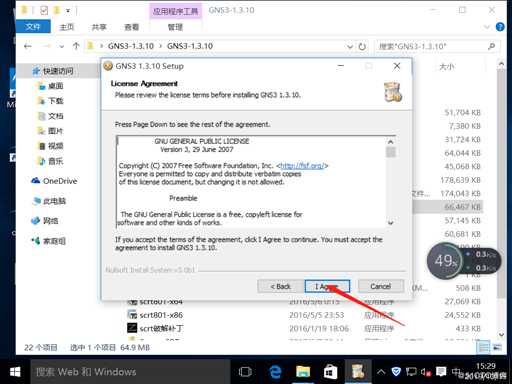Open the 文件 menu in Explorer
This screenshot has height=384, width=512.
[33, 27]
